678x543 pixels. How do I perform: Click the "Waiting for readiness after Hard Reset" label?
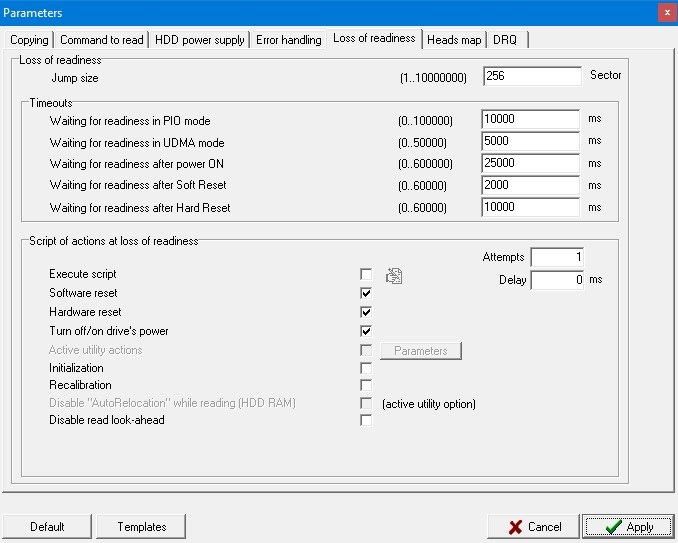click(140, 208)
